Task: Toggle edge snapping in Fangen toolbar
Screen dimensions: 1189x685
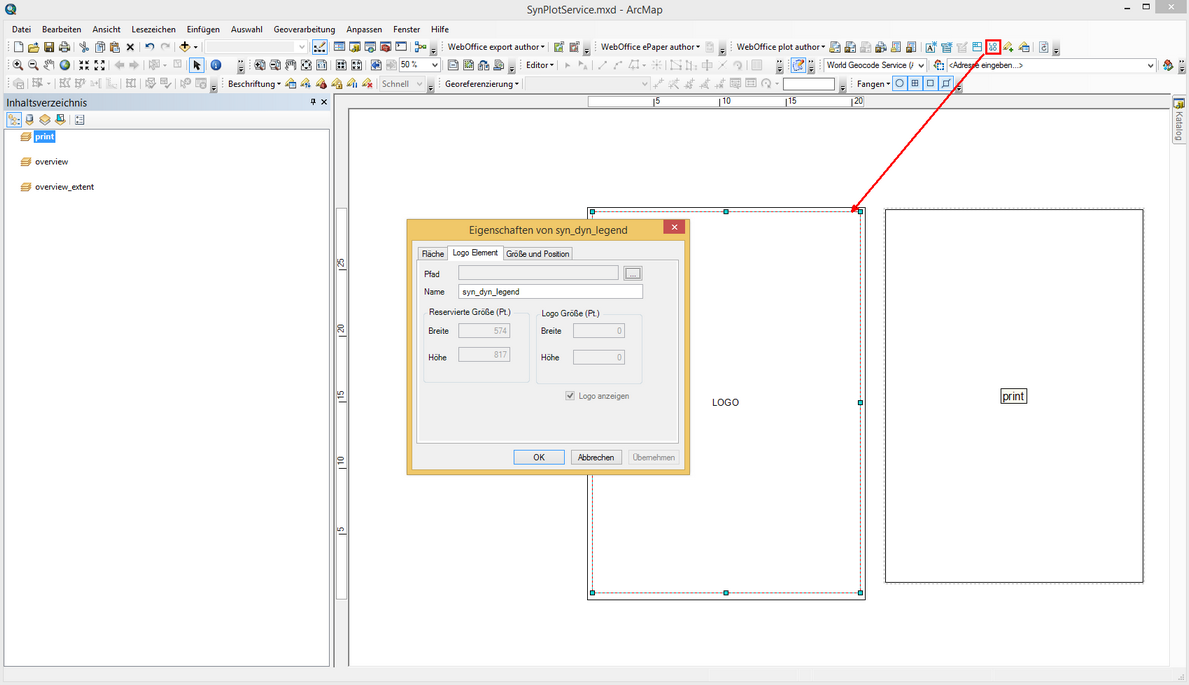Action: [945, 84]
